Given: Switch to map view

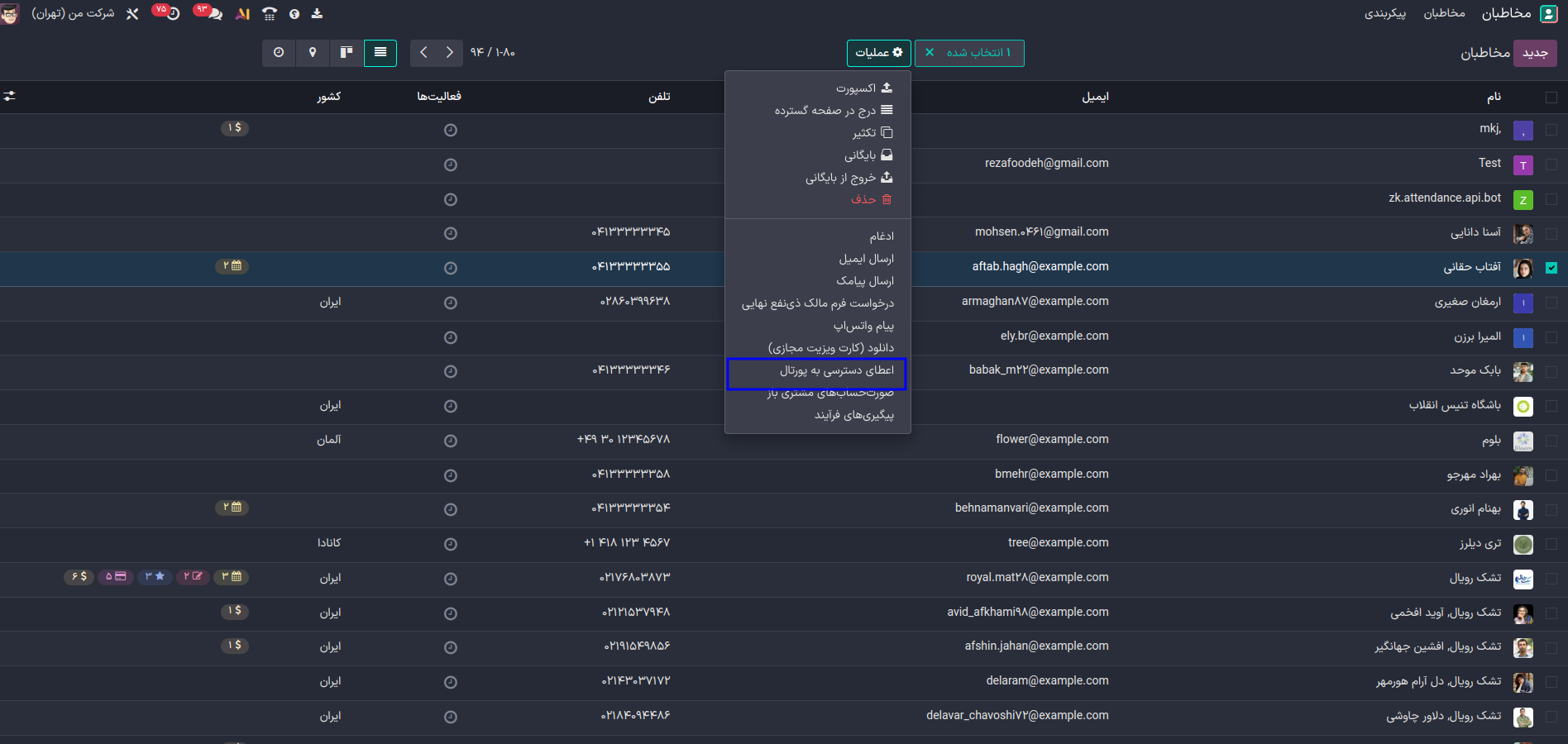Looking at the screenshot, I should coord(313,53).
